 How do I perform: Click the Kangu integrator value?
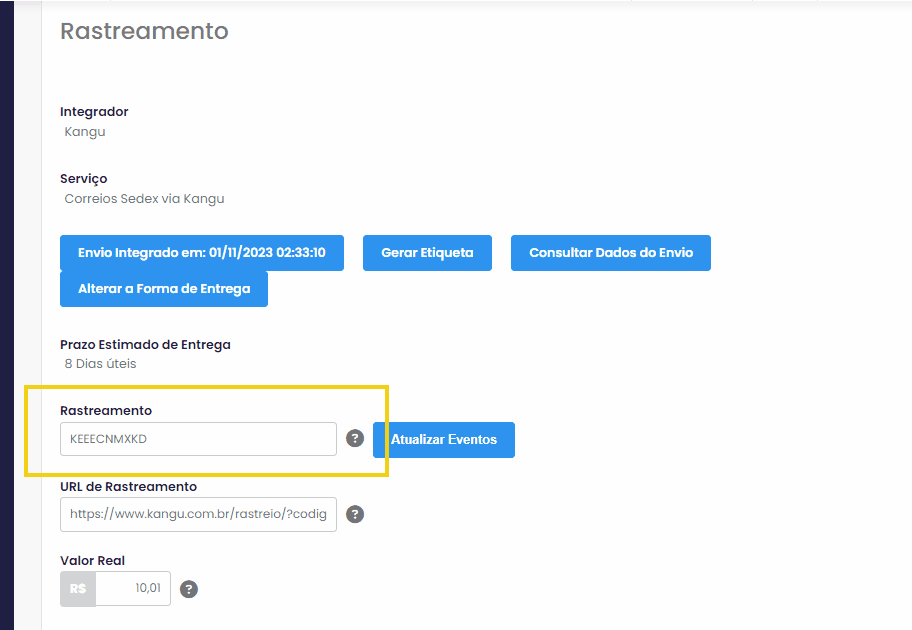[85, 131]
